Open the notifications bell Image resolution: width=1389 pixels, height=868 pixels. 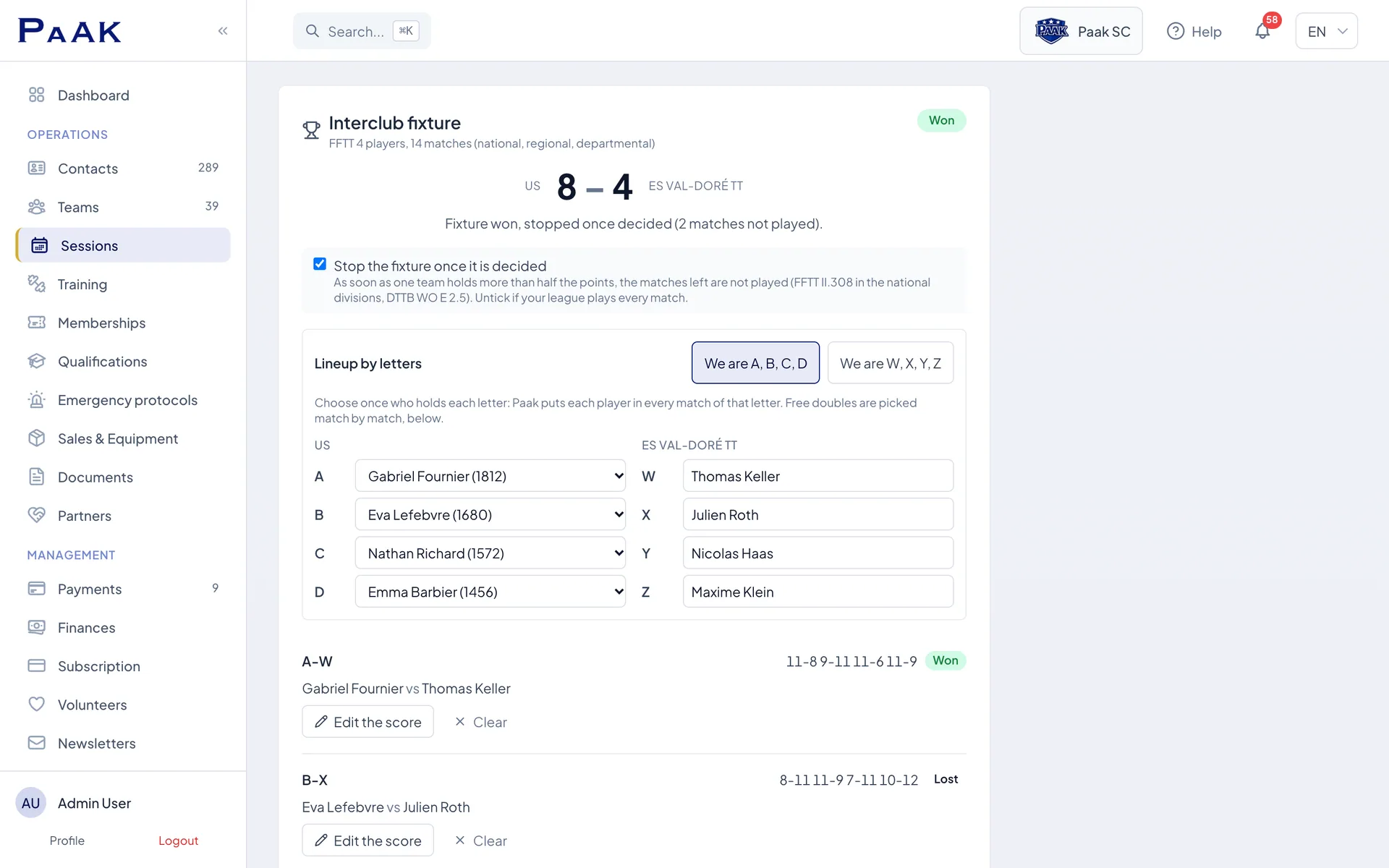(1262, 31)
